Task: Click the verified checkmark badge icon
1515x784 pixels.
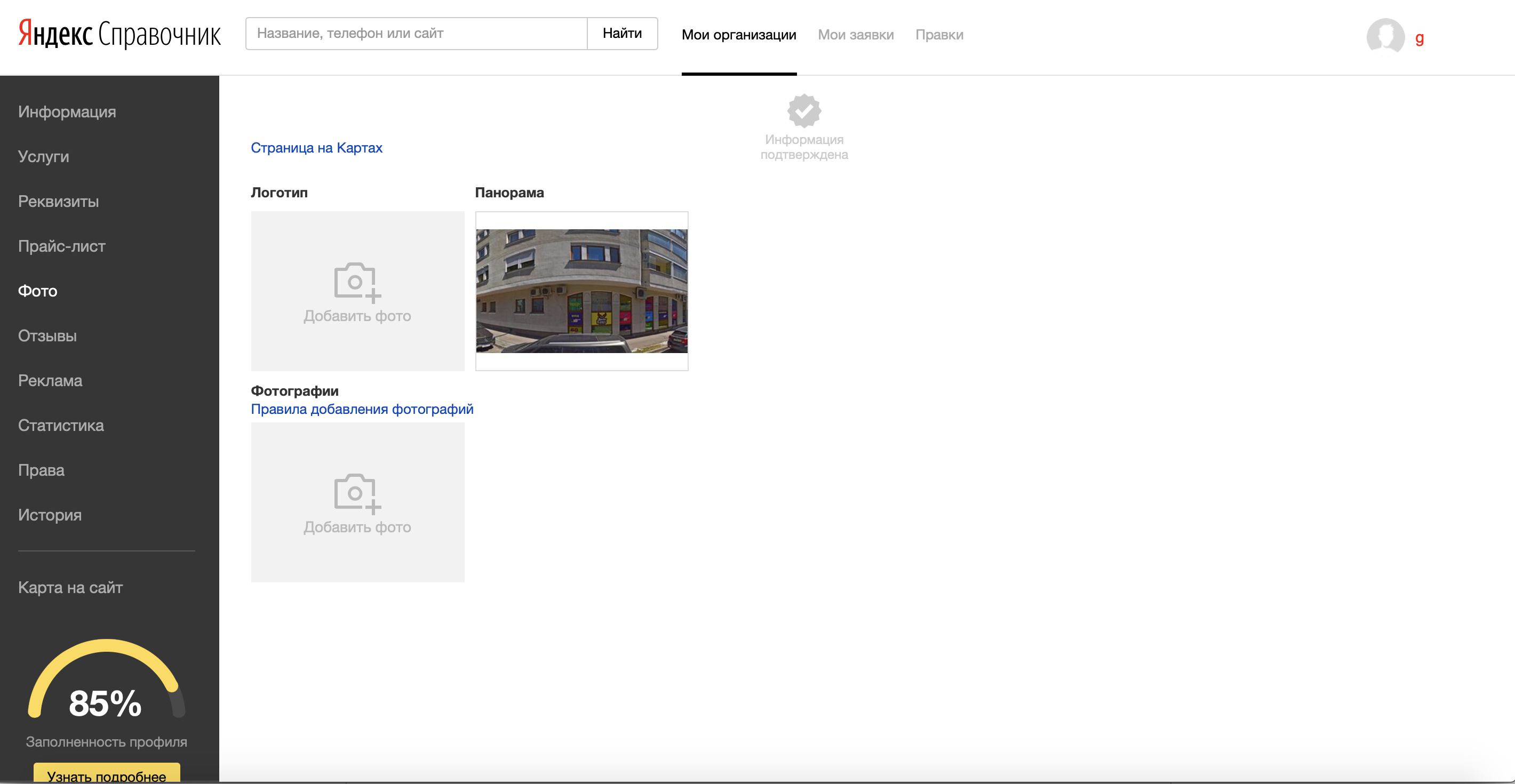Action: click(x=804, y=110)
